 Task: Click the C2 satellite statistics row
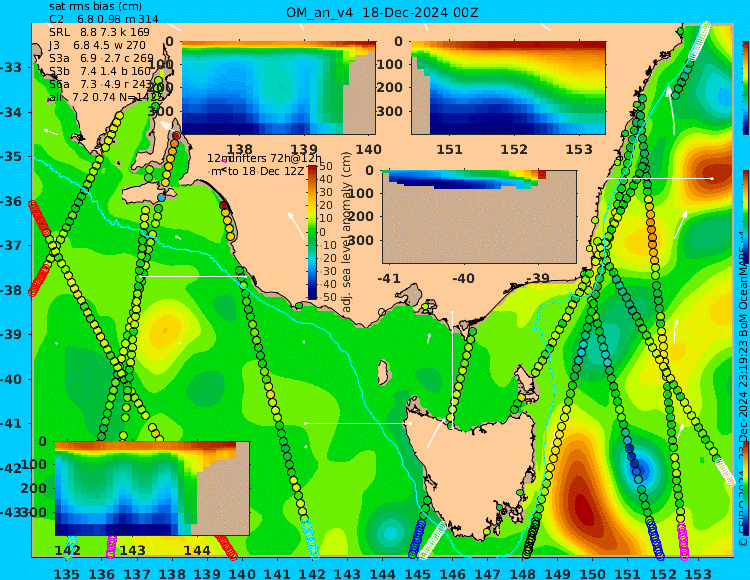(x=103, y=19)
